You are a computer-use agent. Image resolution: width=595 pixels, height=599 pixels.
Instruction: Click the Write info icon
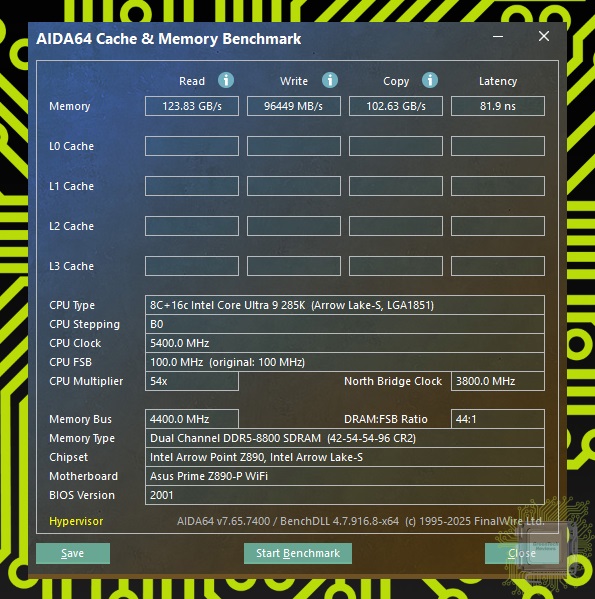[330, 81]
